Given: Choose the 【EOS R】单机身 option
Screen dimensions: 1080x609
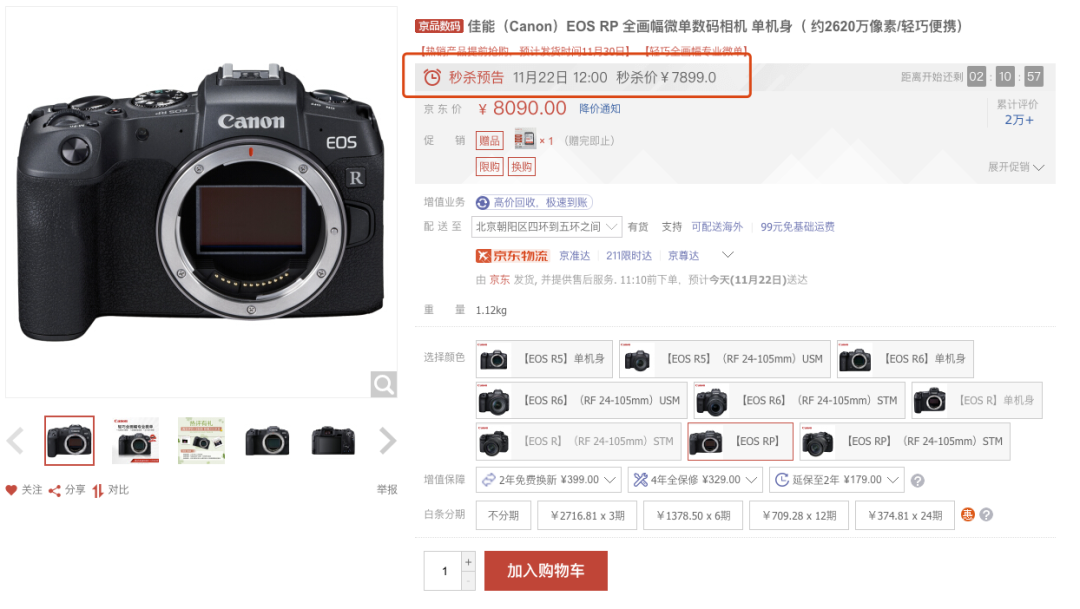Looking at the screenshot, I should coord(977,400).
